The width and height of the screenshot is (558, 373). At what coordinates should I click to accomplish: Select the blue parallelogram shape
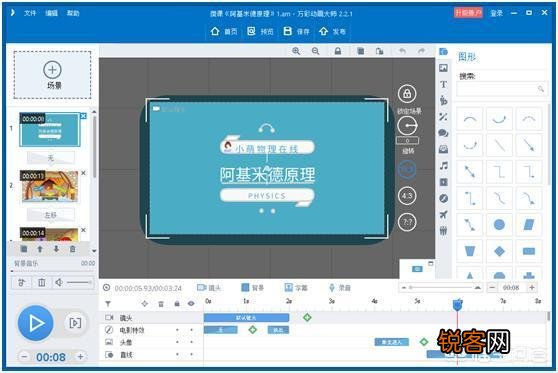[x=529, y=225]
